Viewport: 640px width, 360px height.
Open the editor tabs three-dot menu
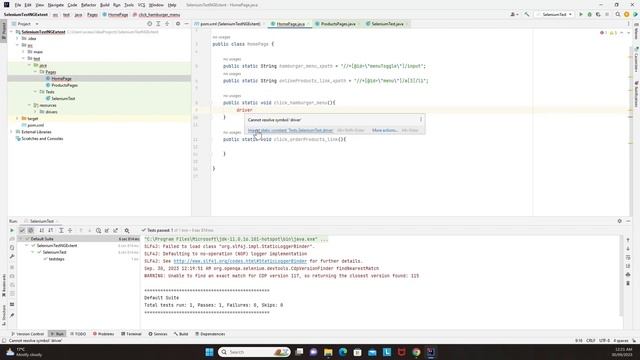(x=629, y=24)
